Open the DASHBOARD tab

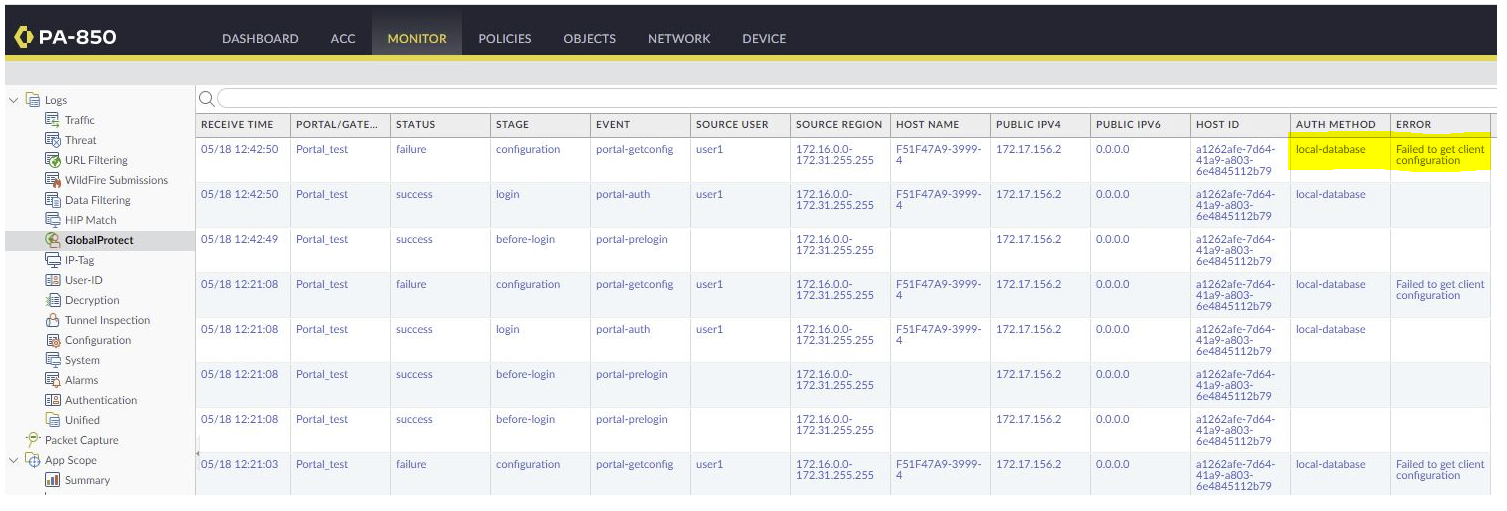coord(260,39)
